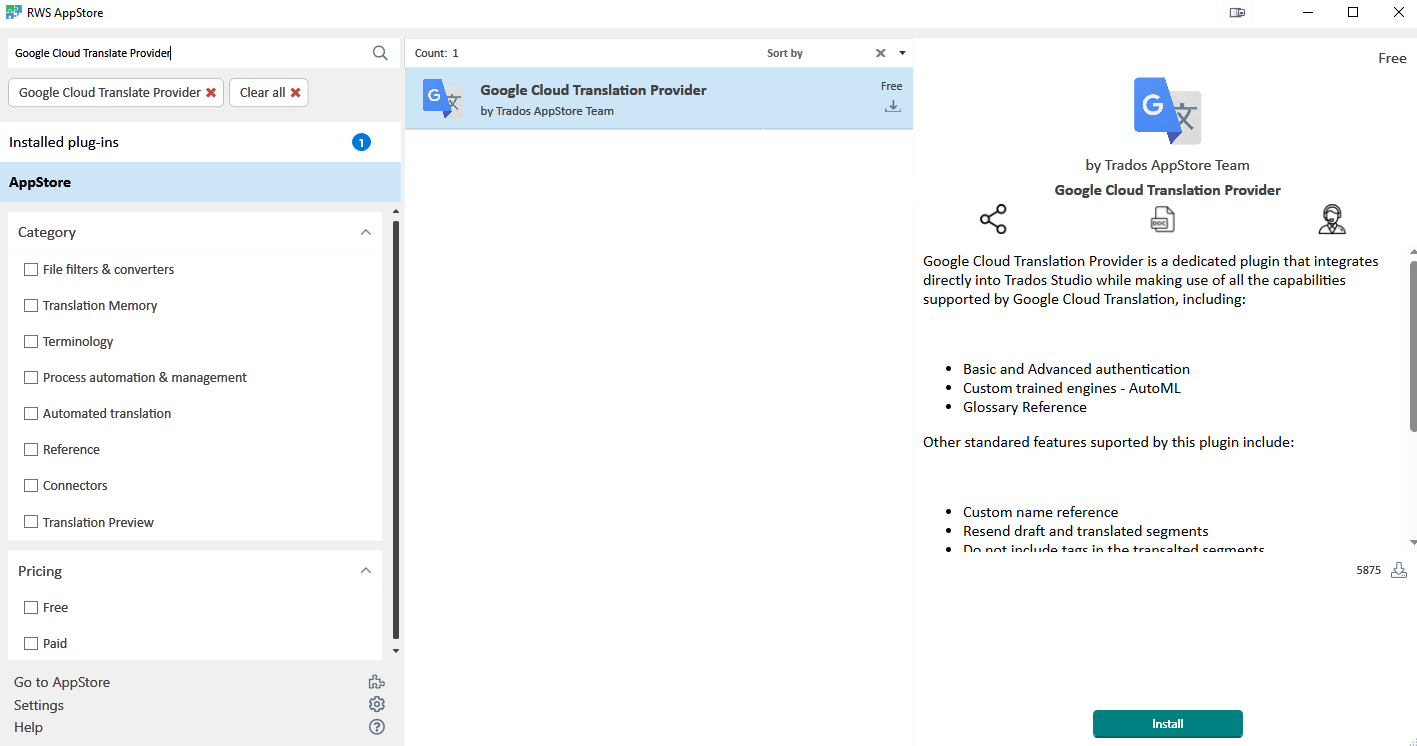This screenshot has height=746, width=1417.
Task: Click the description scrollbar in details pane
Action: (x=1413, y=346)
